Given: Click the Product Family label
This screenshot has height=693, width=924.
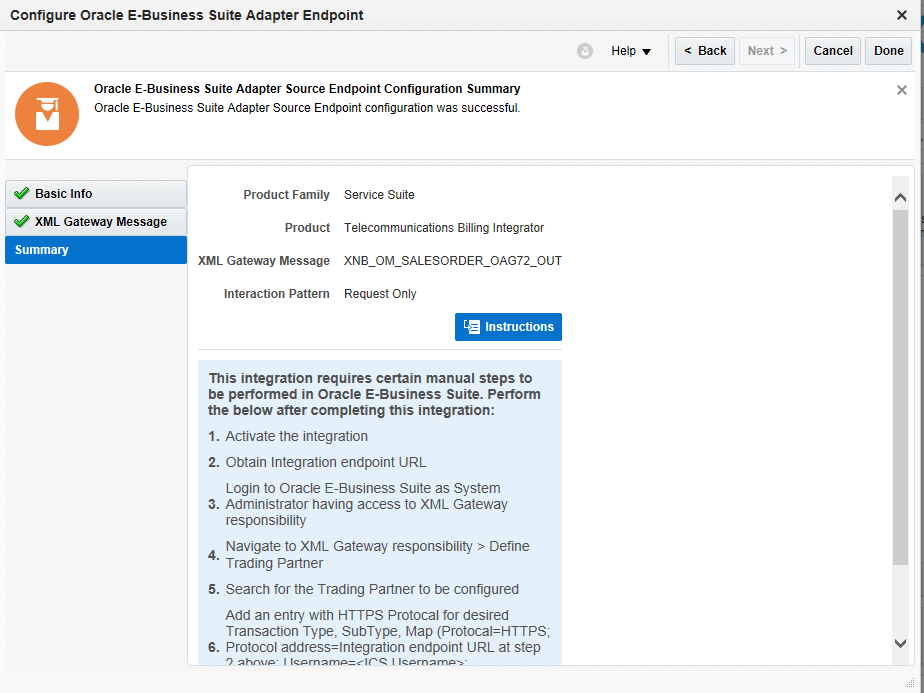Looking at the screenshot, I should click(286, 194).
